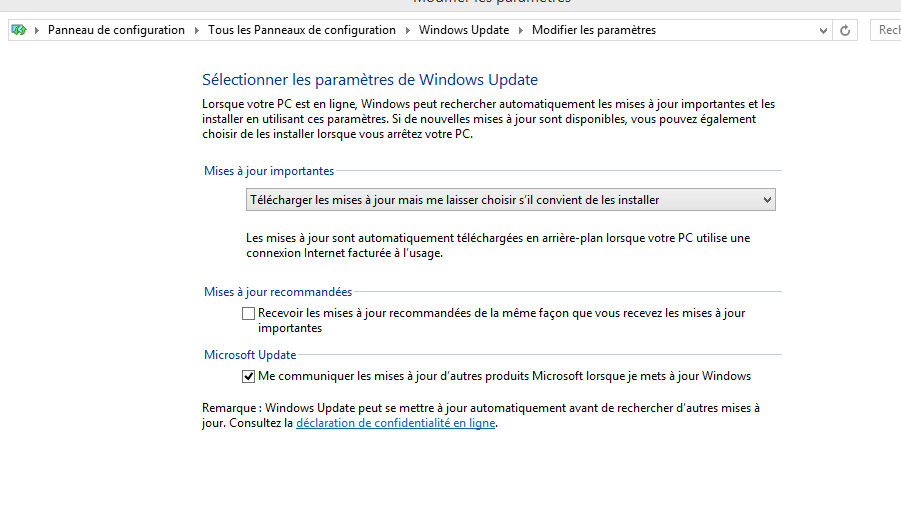Go to Tous les Panneaux de configuration
The height and width of the screenshot is (522, 901).
point(302,30)
